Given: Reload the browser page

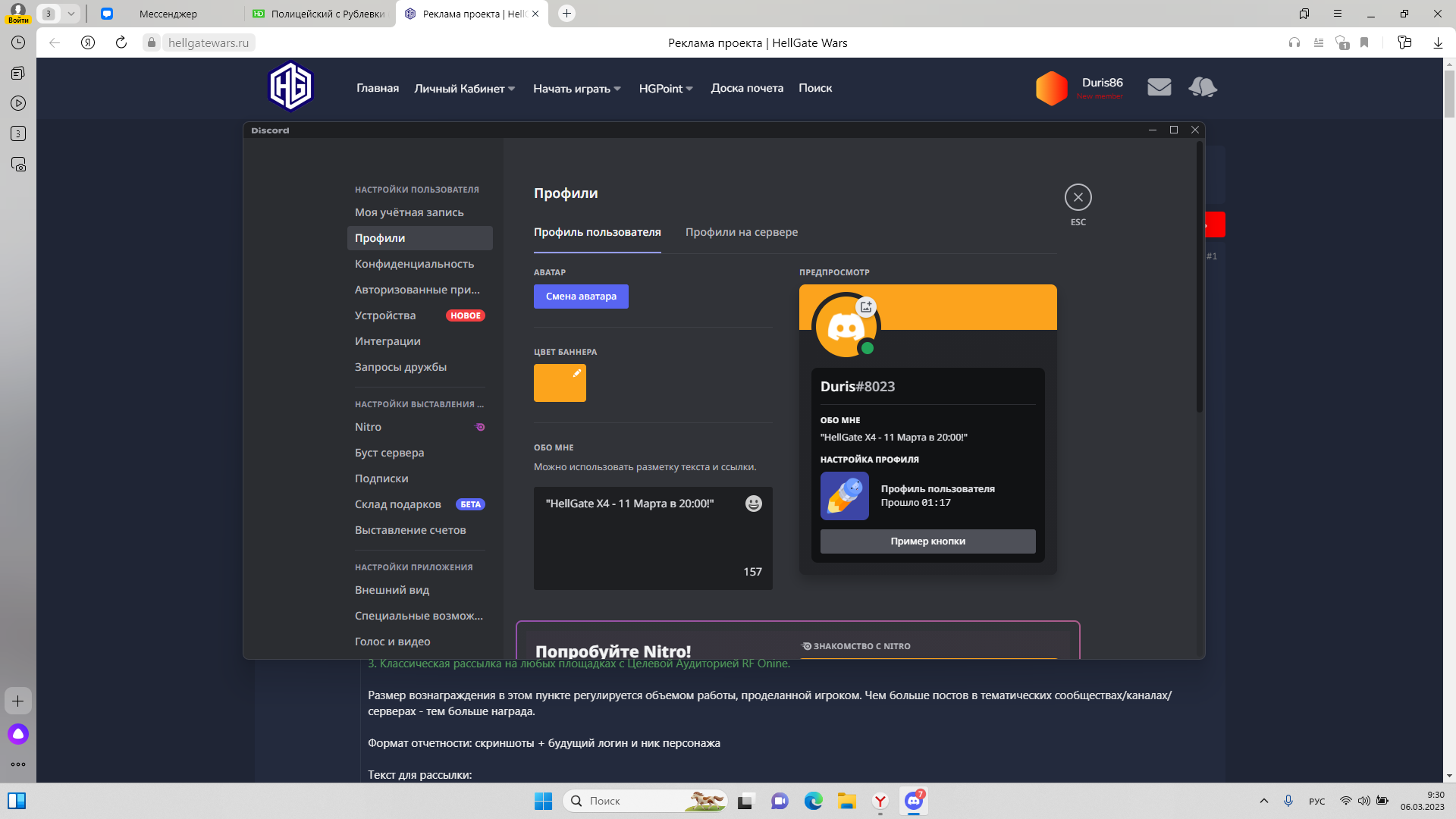Looking at the screenshot, I should pyautogui.click(x=121, y=42).
